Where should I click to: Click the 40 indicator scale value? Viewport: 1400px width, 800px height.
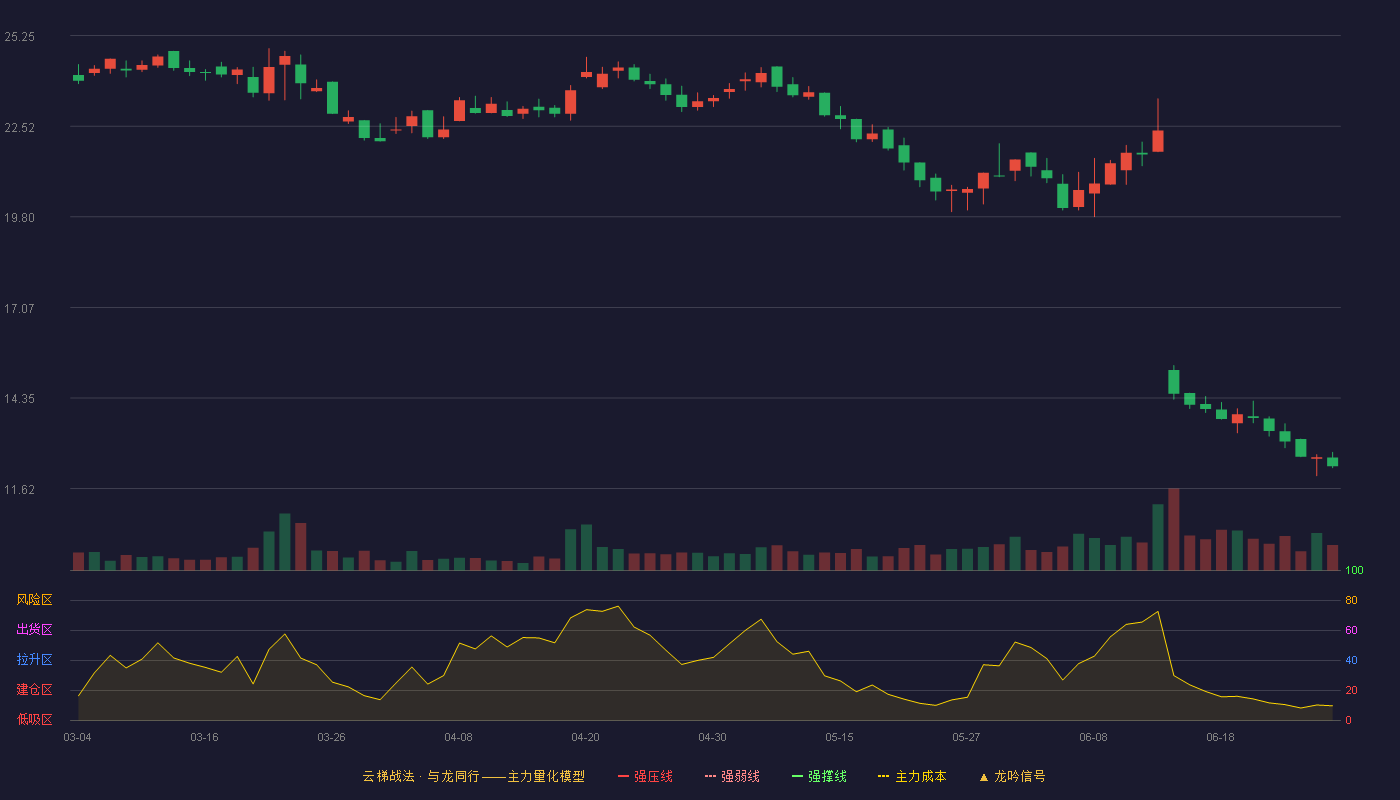[x=1351, y=660]
